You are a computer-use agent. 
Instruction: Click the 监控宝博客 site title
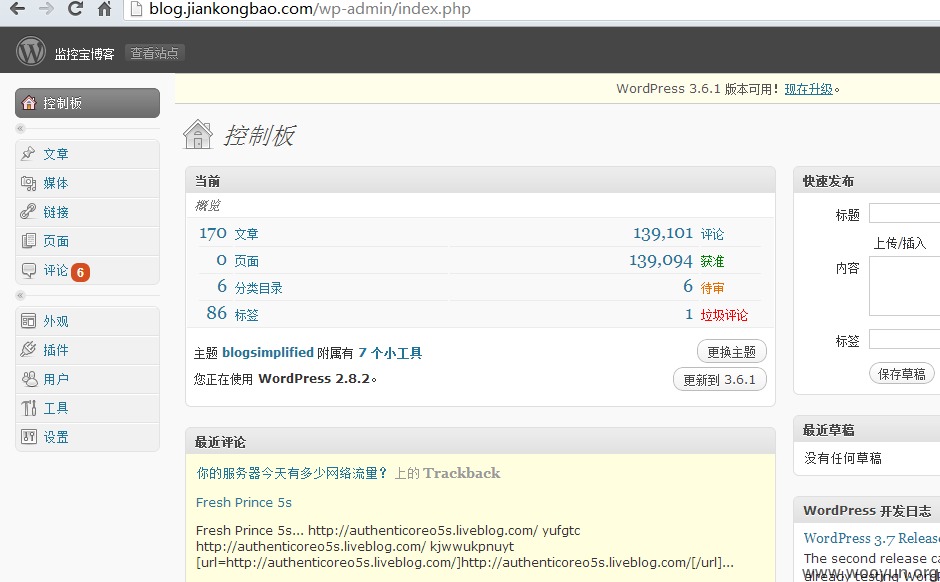pyautogui.click(x=85, y=54)
